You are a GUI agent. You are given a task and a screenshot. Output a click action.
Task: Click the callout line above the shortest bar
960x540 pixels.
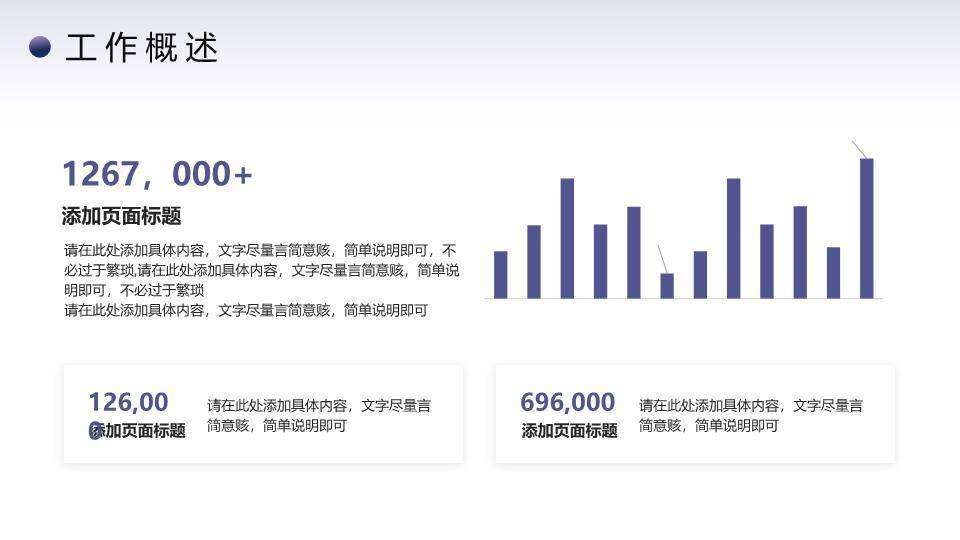[662, 258]
